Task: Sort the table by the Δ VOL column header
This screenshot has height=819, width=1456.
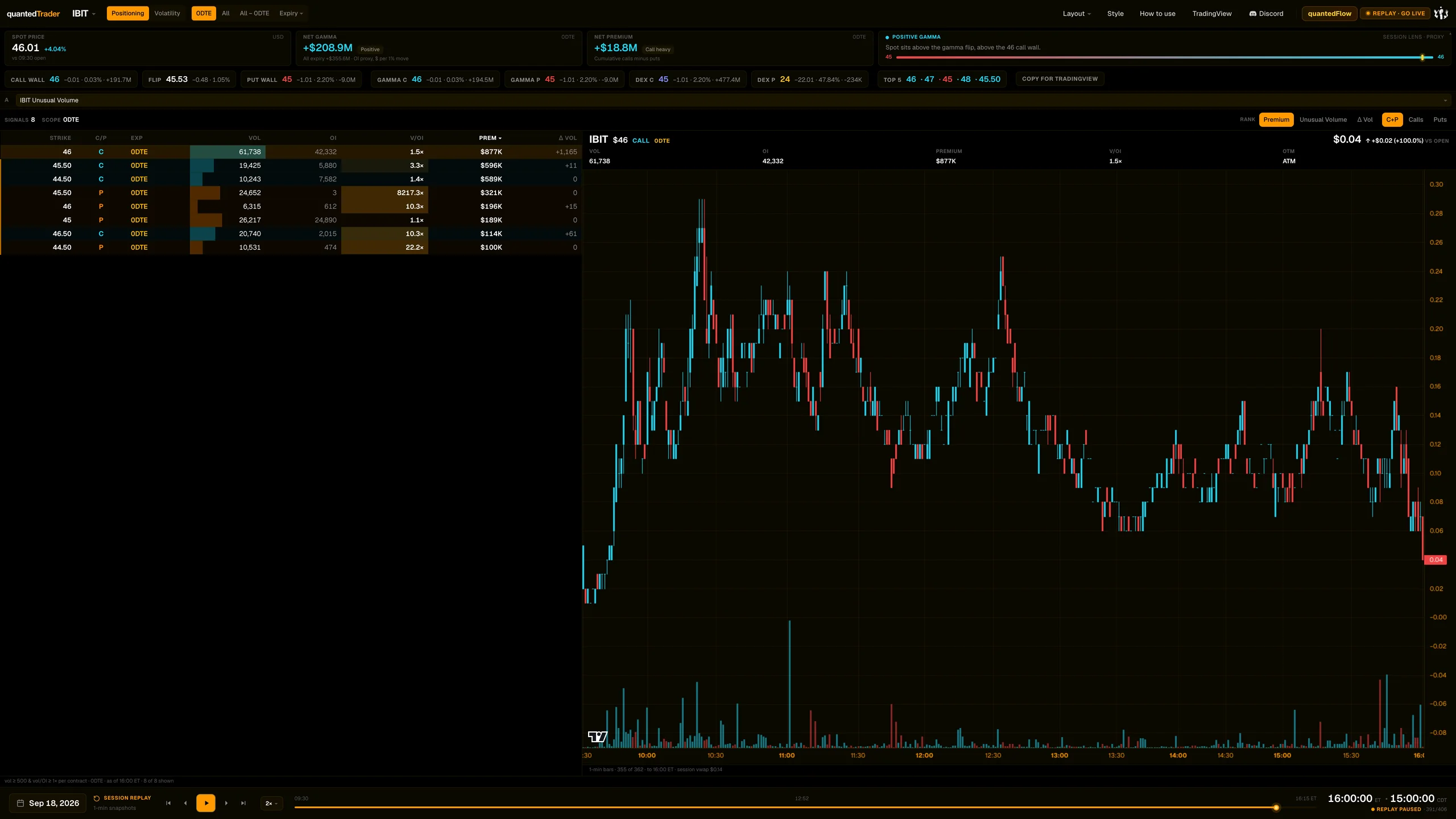Action: point(568,138)
